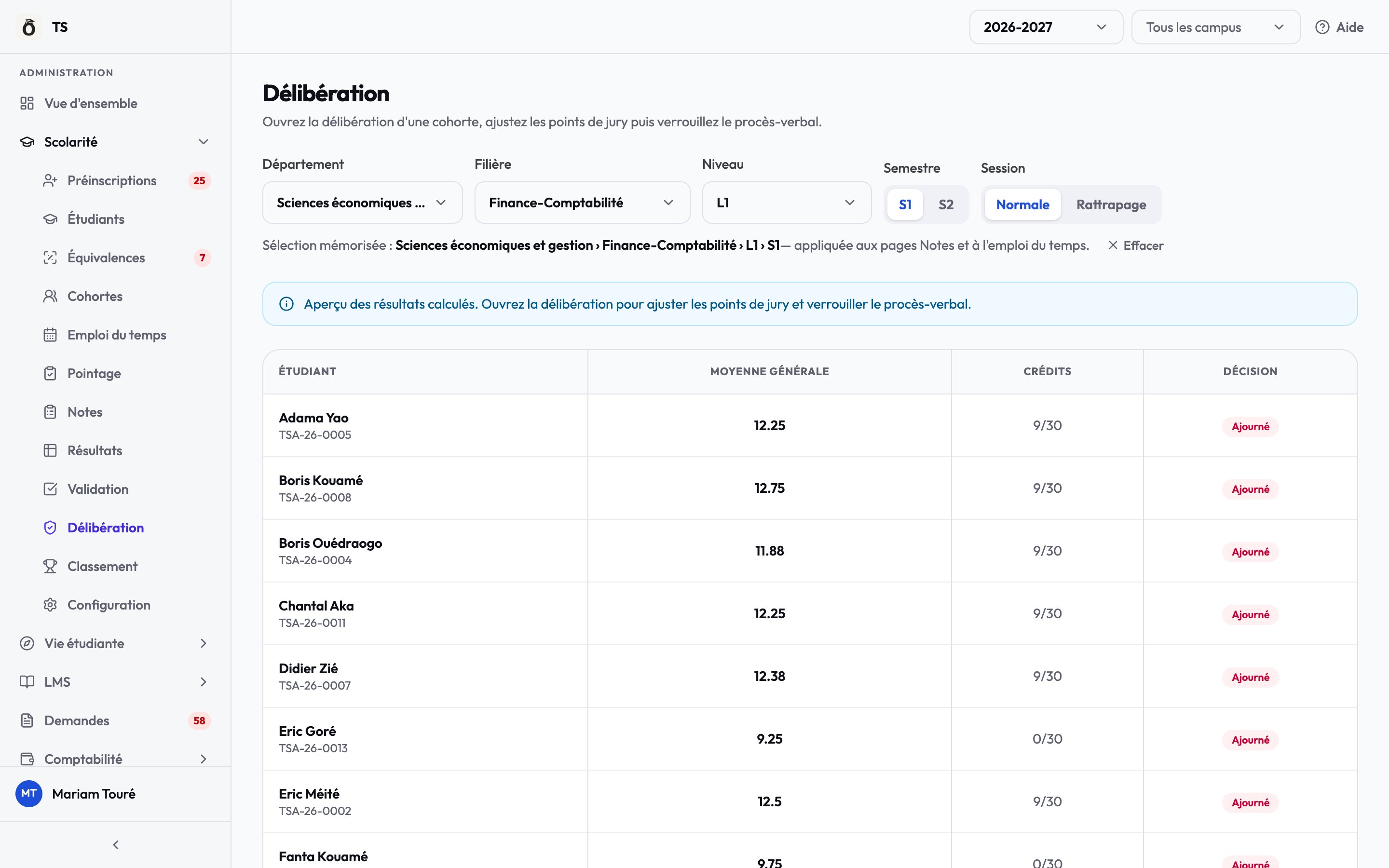Open the Niveau L1 dropdown
The width and height of the screenshot is (1389, 868).
[787, 203]
